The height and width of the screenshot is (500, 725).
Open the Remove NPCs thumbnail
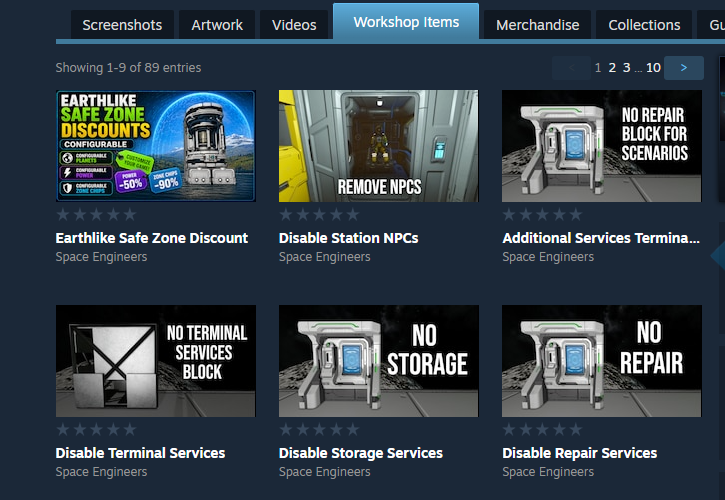379,146
